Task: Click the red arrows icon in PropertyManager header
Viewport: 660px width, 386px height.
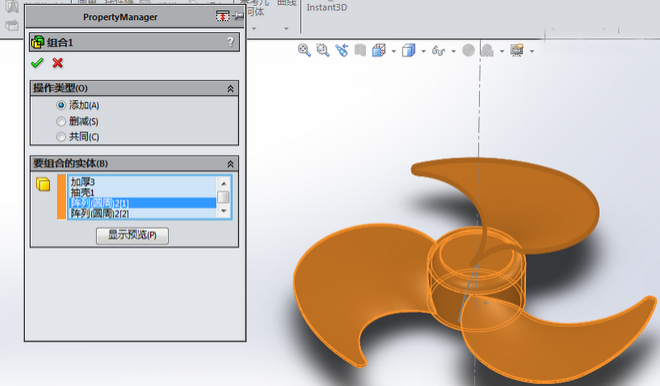Action: 222,16
